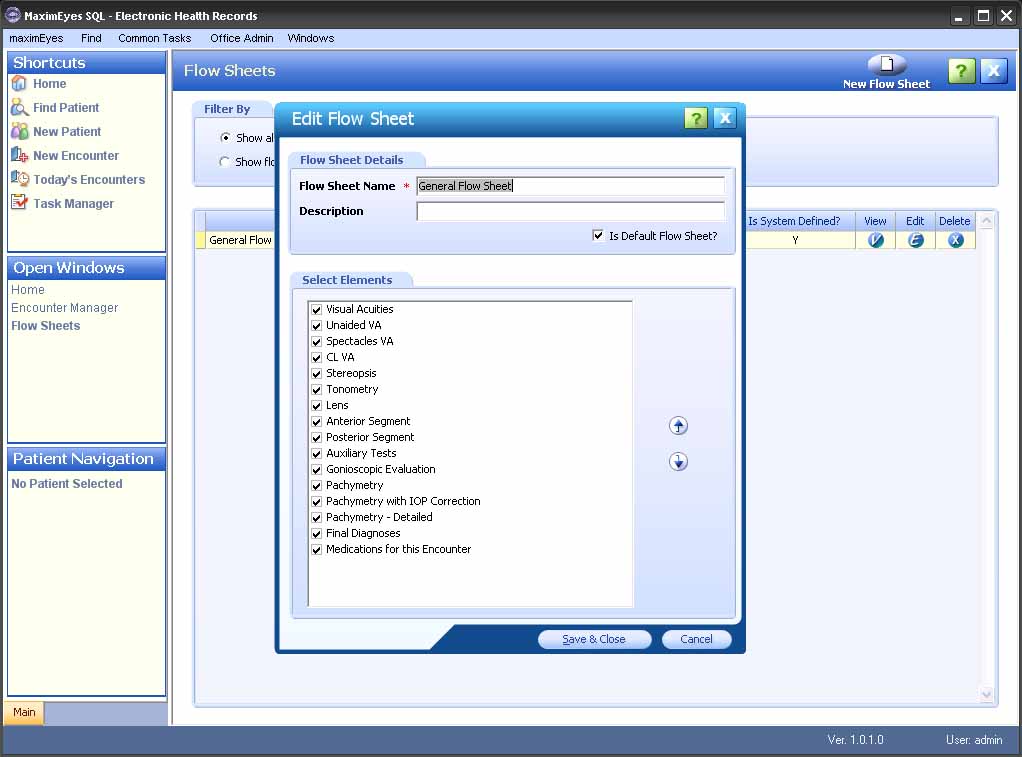
Task: Uncheck Tonometry element
Action: click(317, 389)
